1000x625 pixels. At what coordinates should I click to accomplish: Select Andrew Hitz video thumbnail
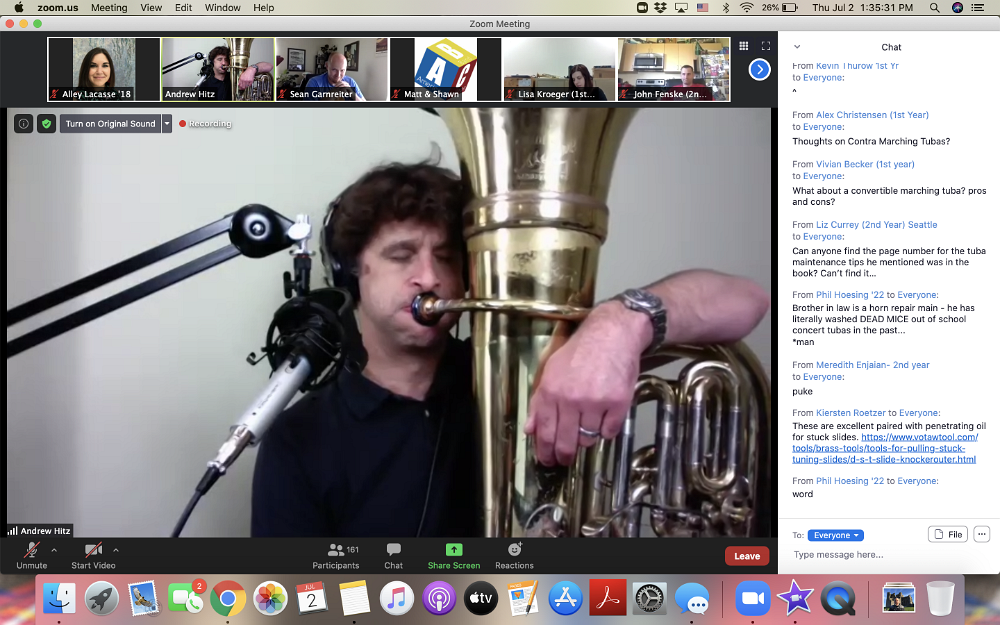click(x=217, y=69)
